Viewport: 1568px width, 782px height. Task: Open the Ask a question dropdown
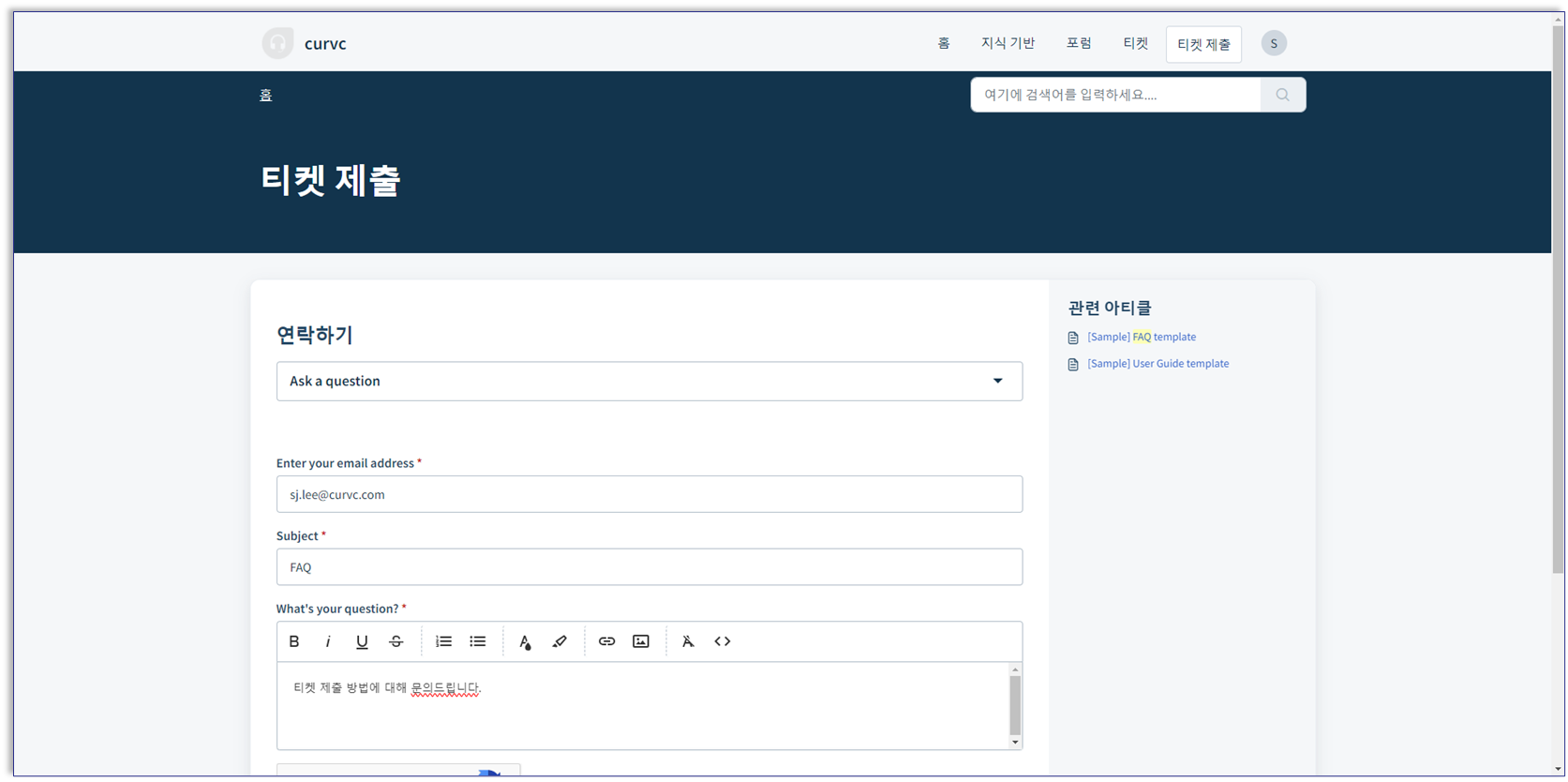[650, 381]
